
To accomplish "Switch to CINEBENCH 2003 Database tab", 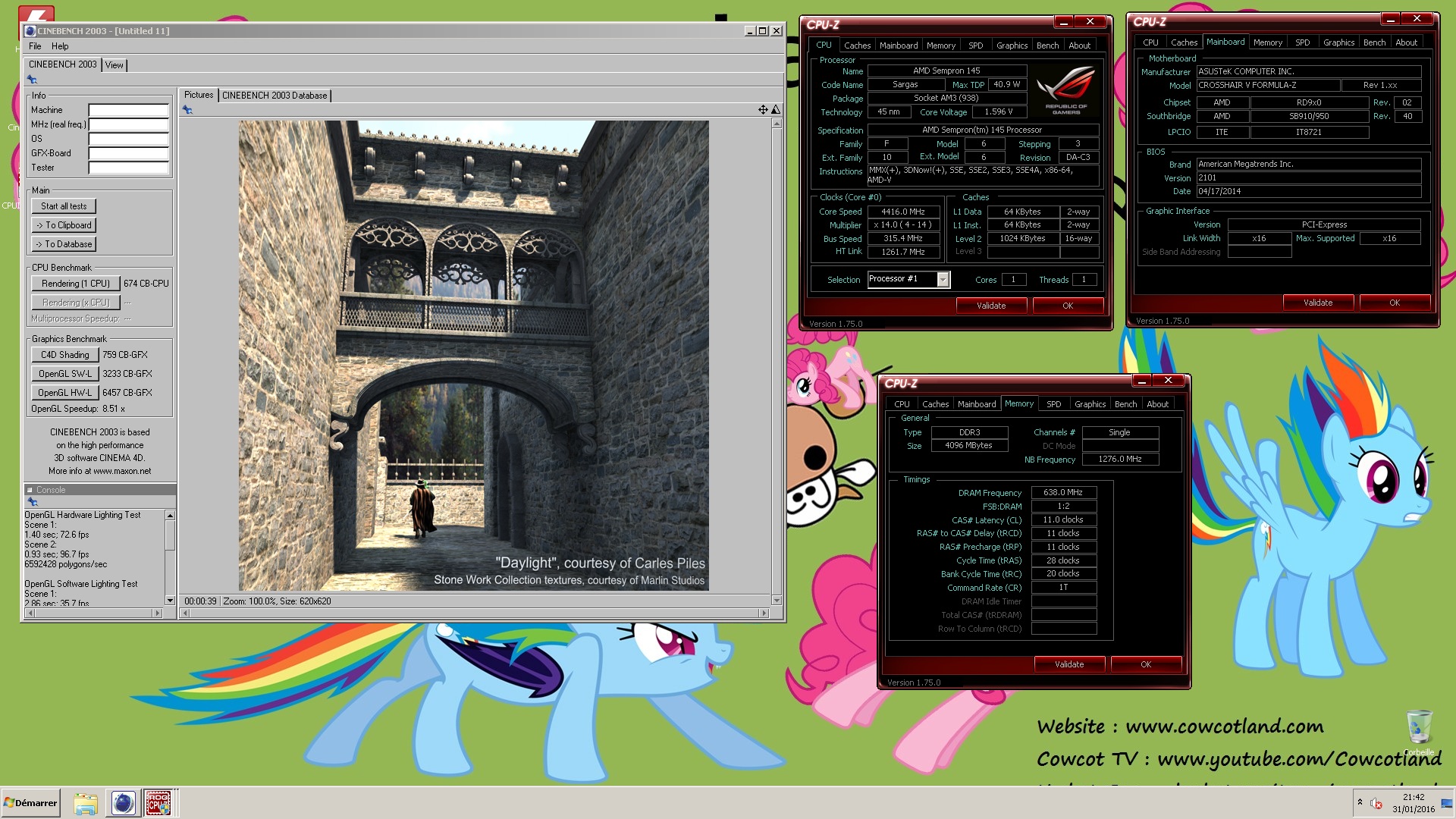I will [275, 96].
